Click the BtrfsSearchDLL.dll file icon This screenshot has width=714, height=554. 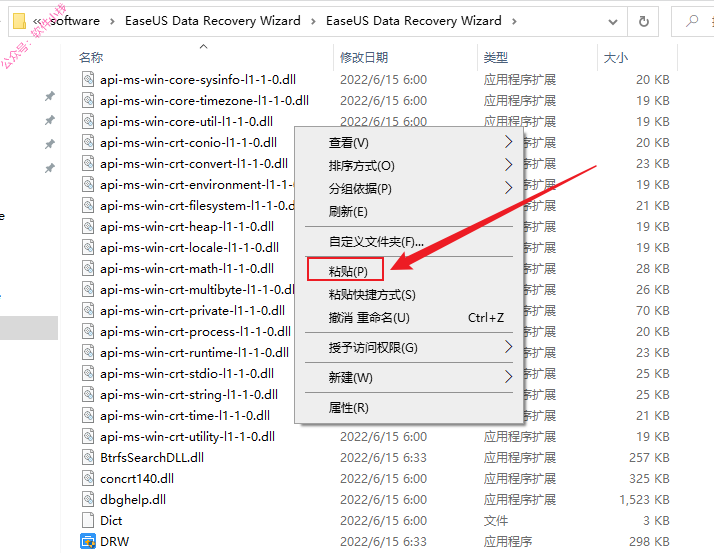[88, 457]
